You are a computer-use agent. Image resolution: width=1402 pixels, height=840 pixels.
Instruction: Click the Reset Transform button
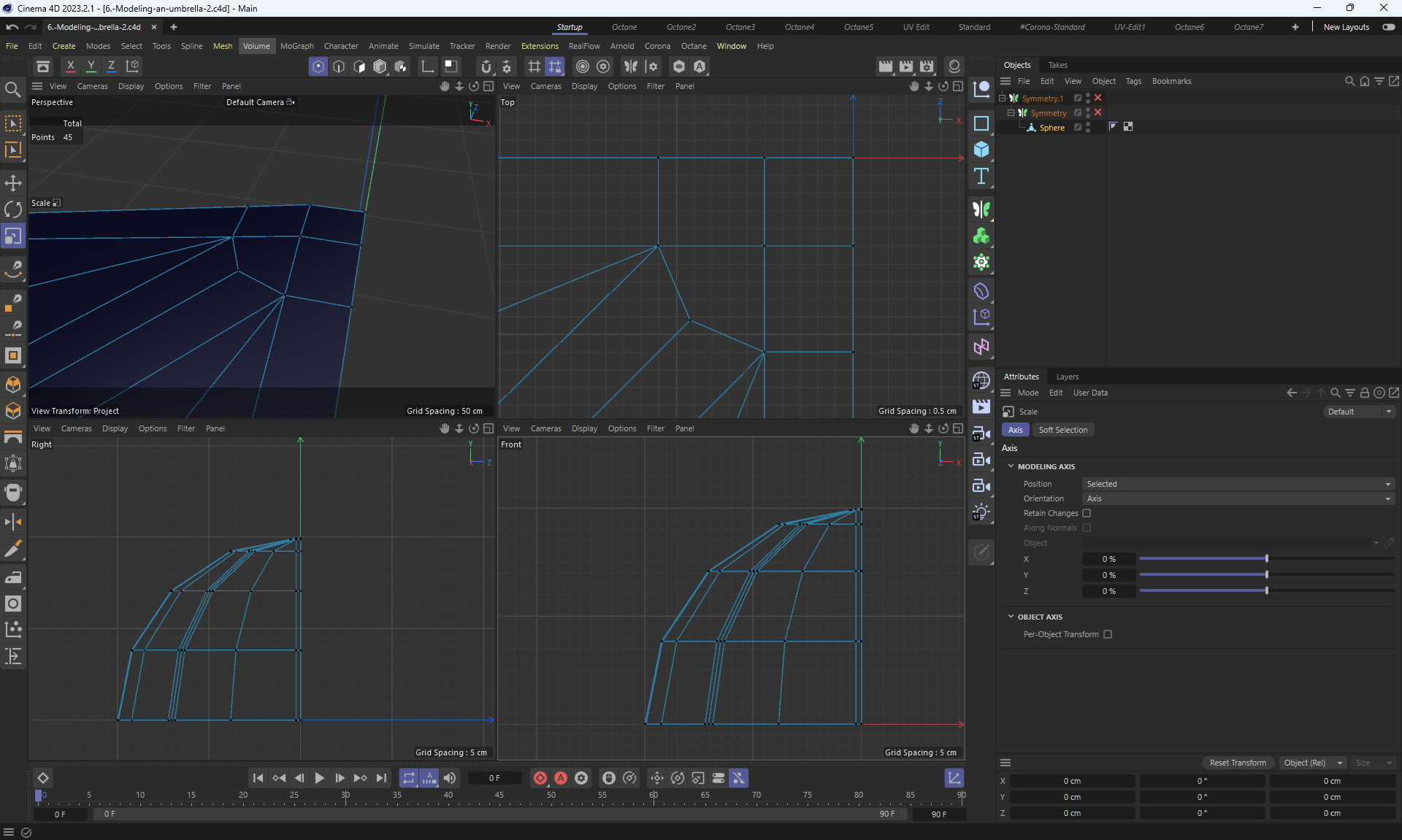pyautogui.click(x=1238, y=763)
